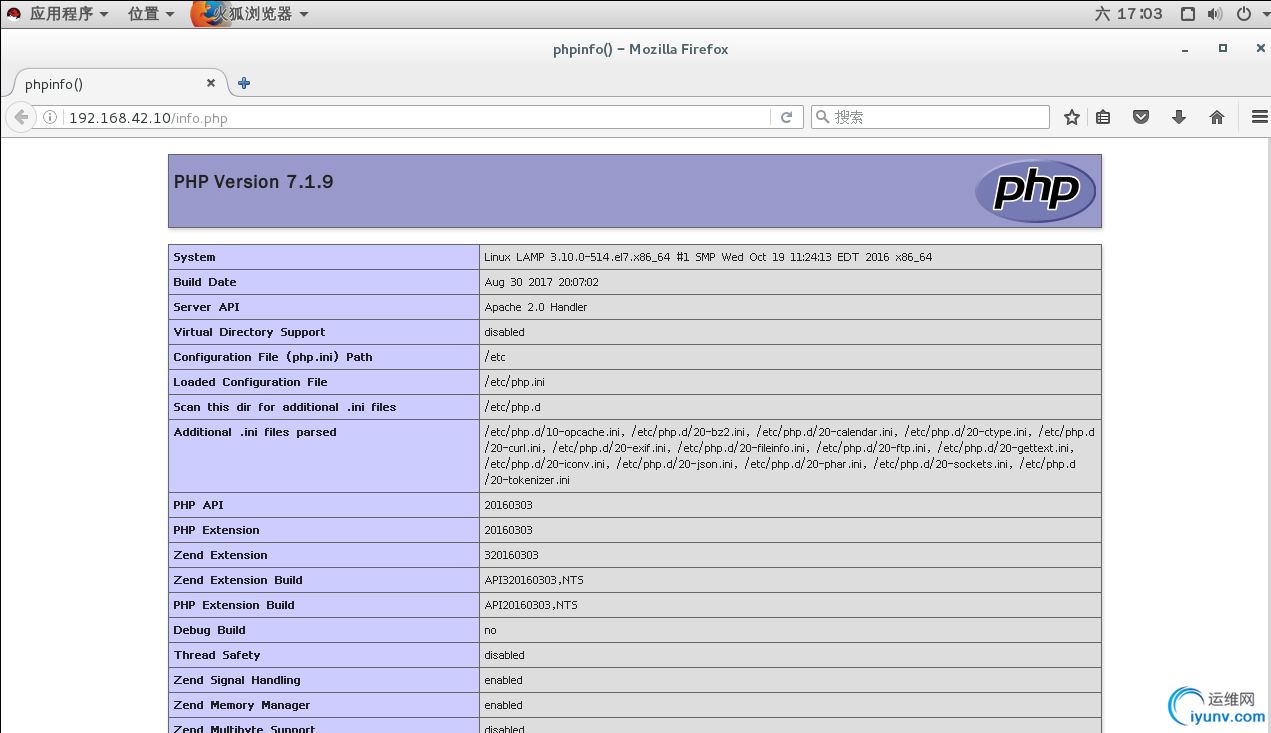1271x733 pixels.
Task: Select the System row label
Action: 194,257
